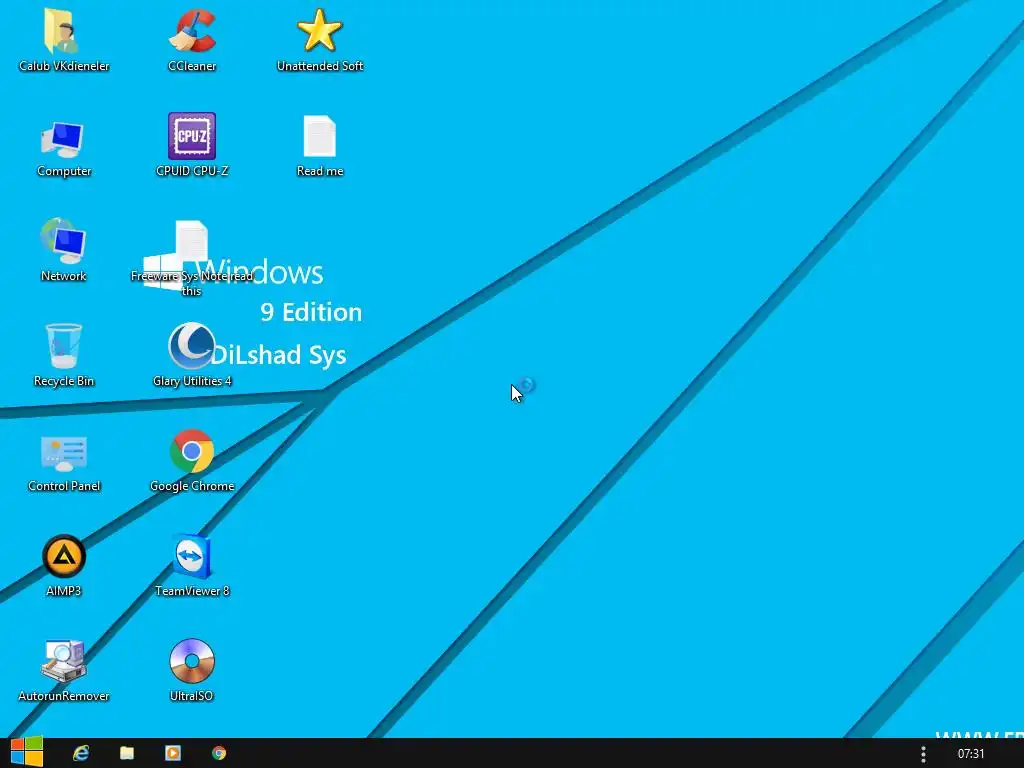
Task: Open Internet Explorer in the taskbar
Action: (x=81, y=753)
